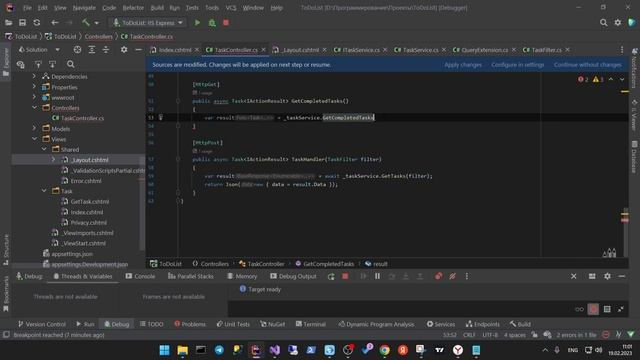Click the red Stop button in main toolbar

[x=226, y=23]
